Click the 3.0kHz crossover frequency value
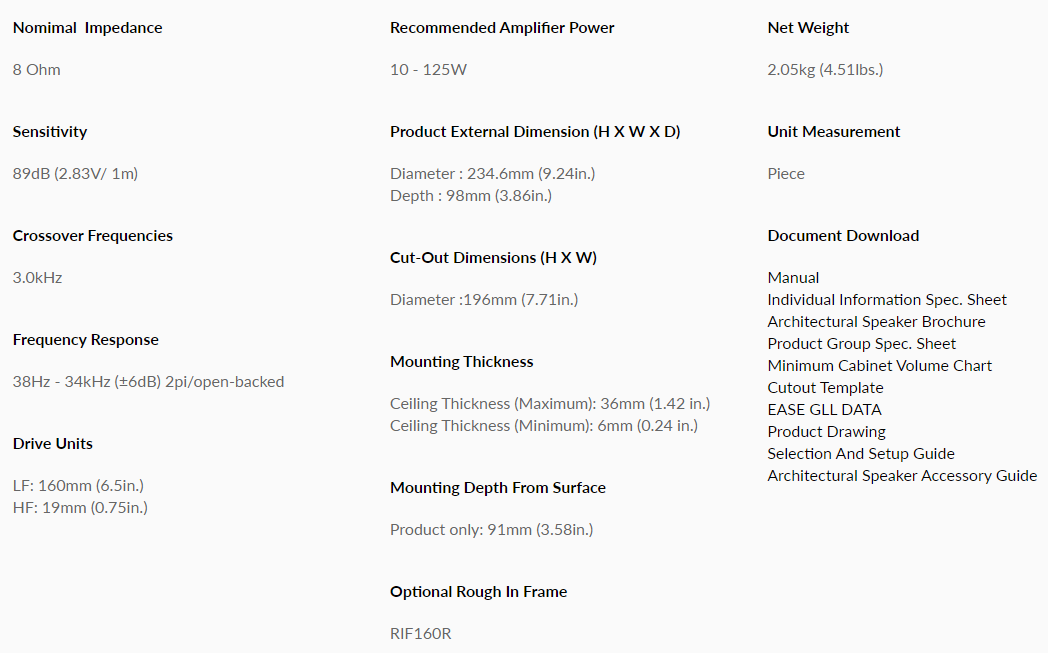This screenshot has width=1048, height=653. [x=37, y=278]
